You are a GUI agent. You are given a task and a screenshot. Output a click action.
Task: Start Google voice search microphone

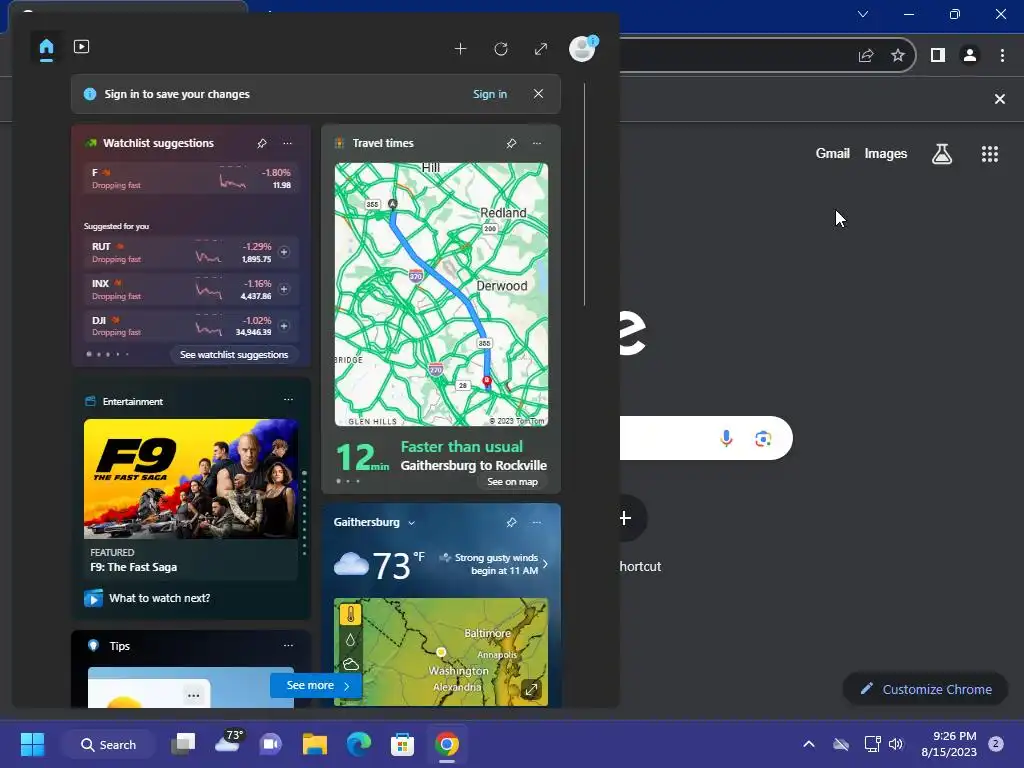[726, 438]
